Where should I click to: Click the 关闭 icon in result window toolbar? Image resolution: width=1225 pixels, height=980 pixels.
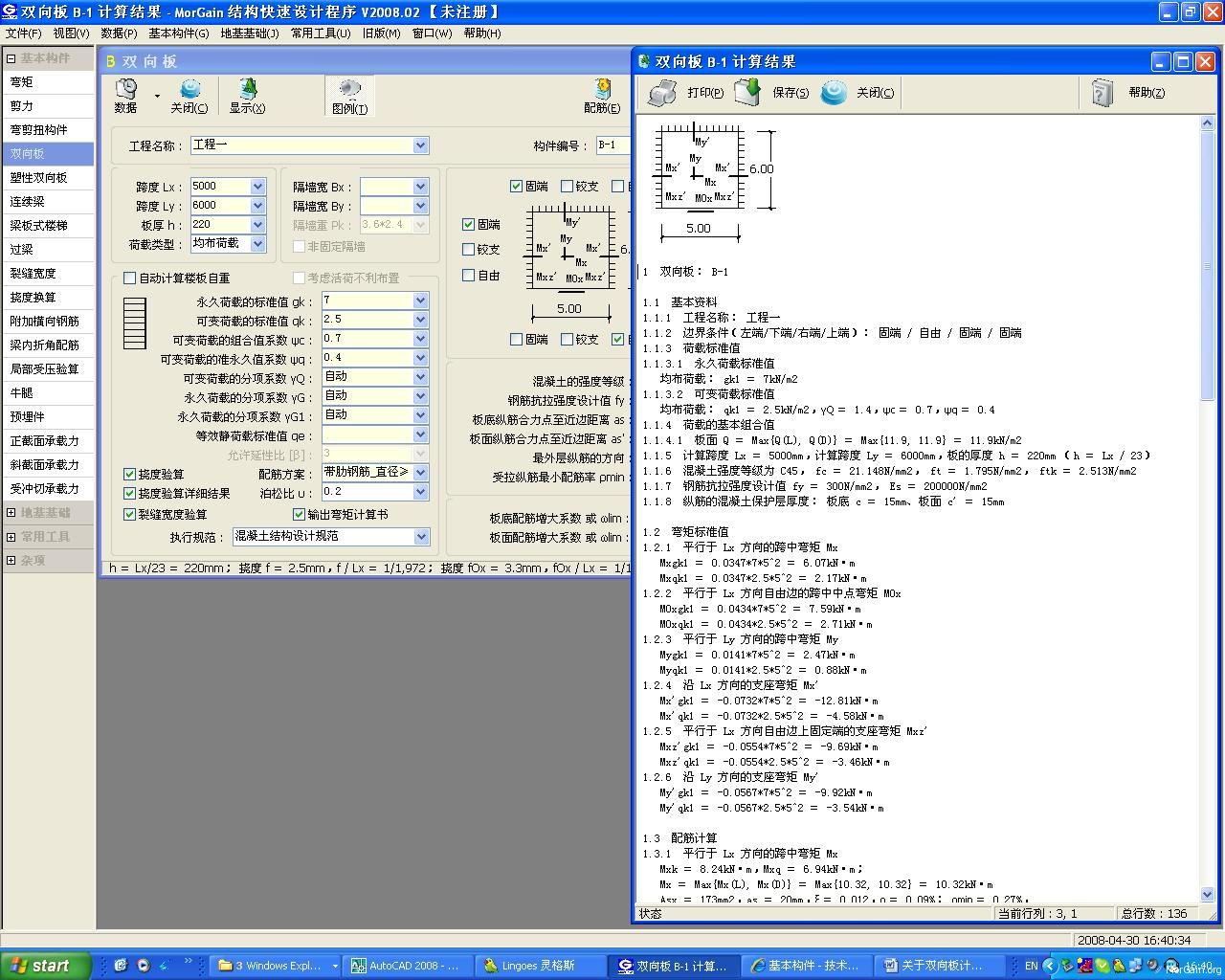(834, 92)
